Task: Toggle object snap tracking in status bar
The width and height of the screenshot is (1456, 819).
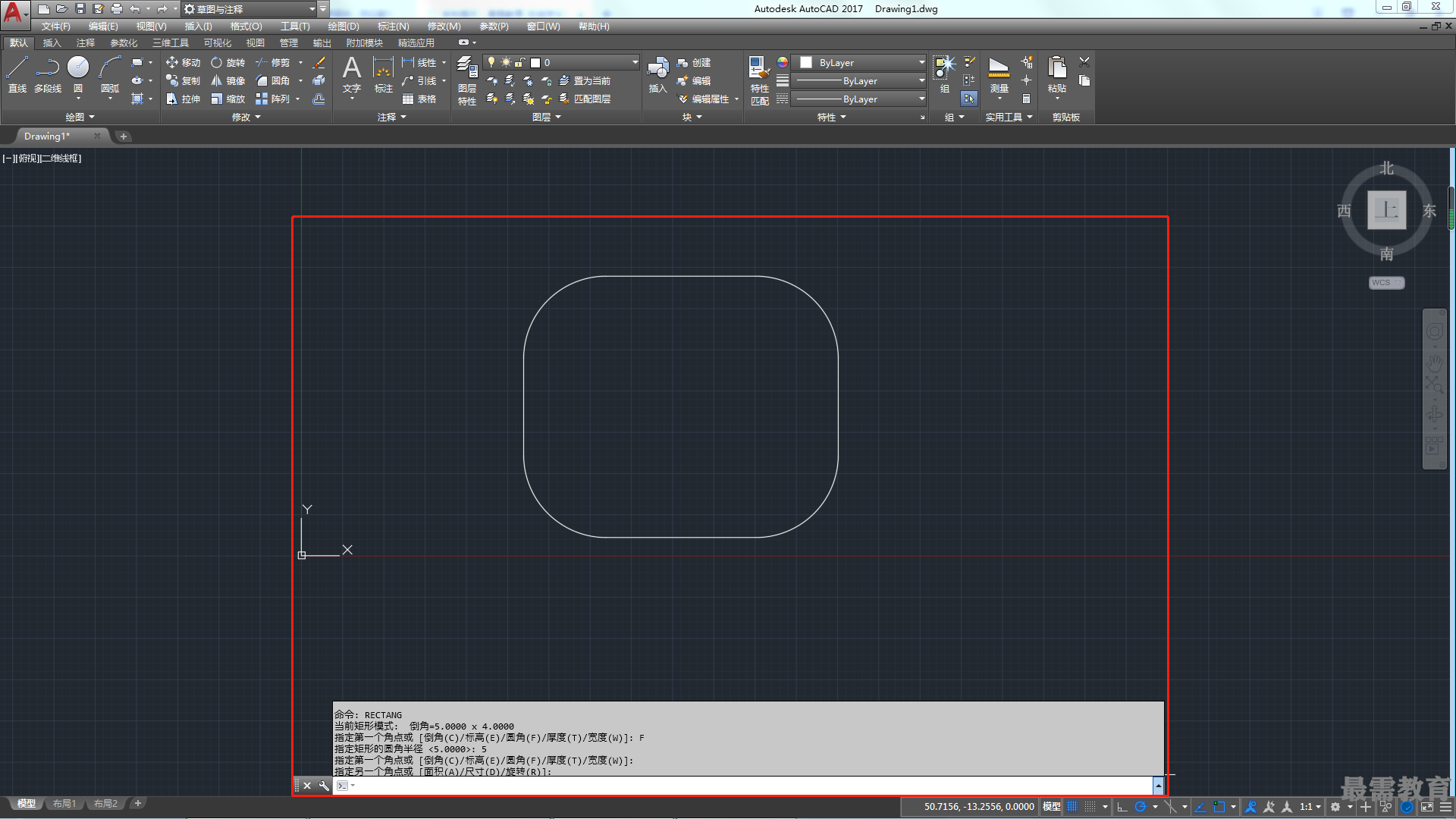Action: click(x=1200, y=807)
